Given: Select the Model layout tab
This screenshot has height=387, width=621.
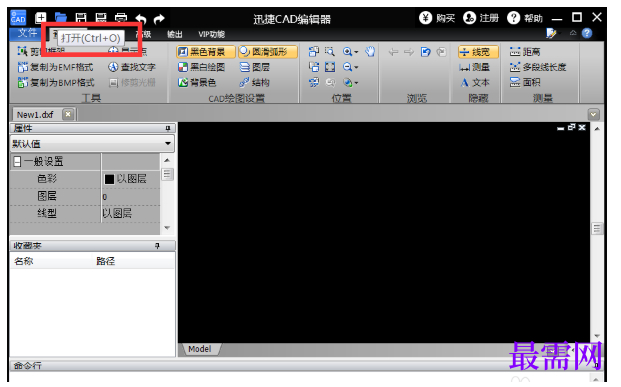Looking at the screenshot, I should [200, 349].
